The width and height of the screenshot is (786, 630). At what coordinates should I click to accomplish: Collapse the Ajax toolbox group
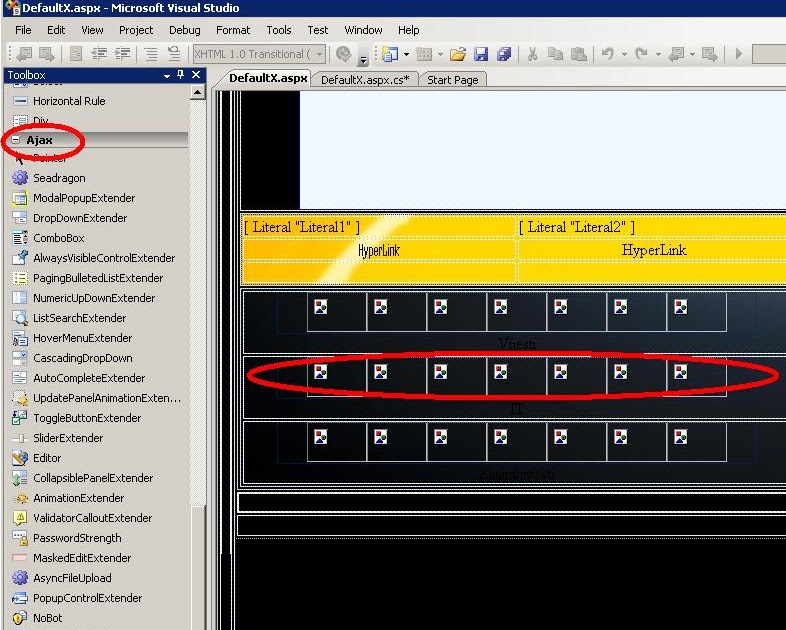click(16, 140)
